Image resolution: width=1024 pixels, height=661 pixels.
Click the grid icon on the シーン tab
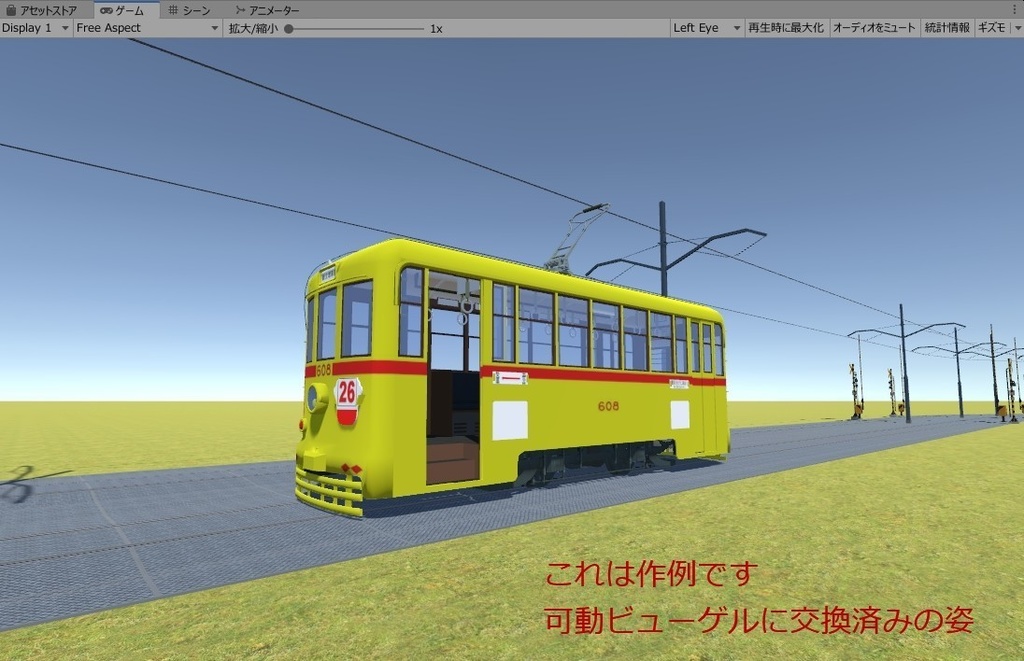coord(173,9)
